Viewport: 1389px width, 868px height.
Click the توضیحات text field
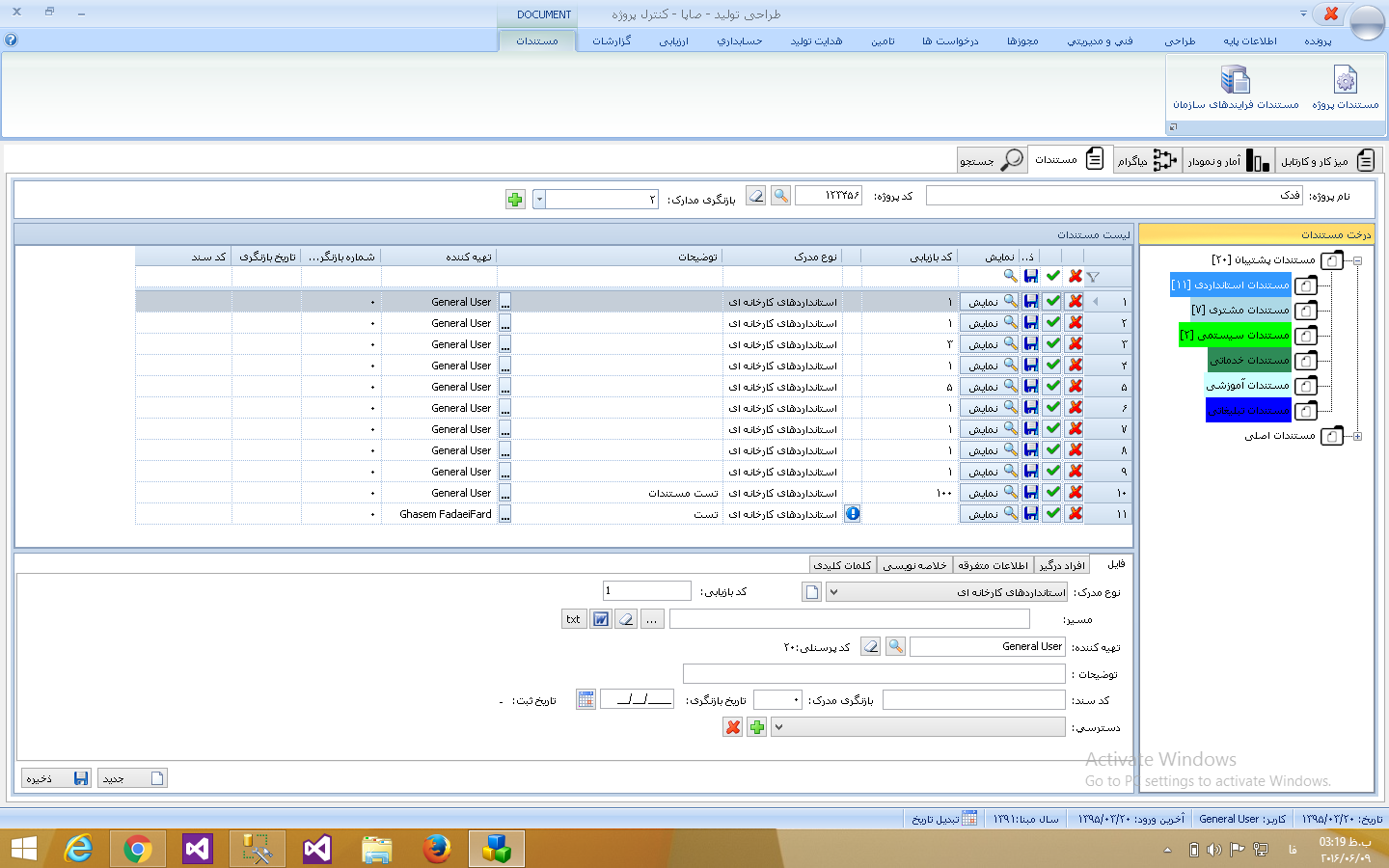[873, 673]
